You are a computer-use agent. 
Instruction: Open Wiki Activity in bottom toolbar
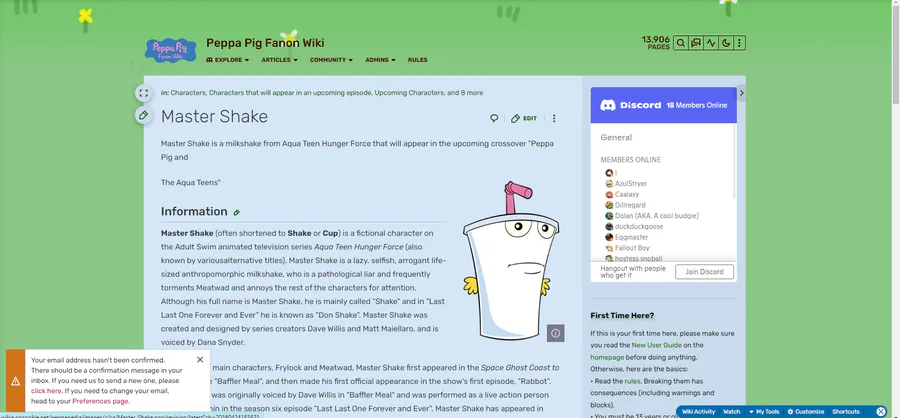click(x=698, y=412)
